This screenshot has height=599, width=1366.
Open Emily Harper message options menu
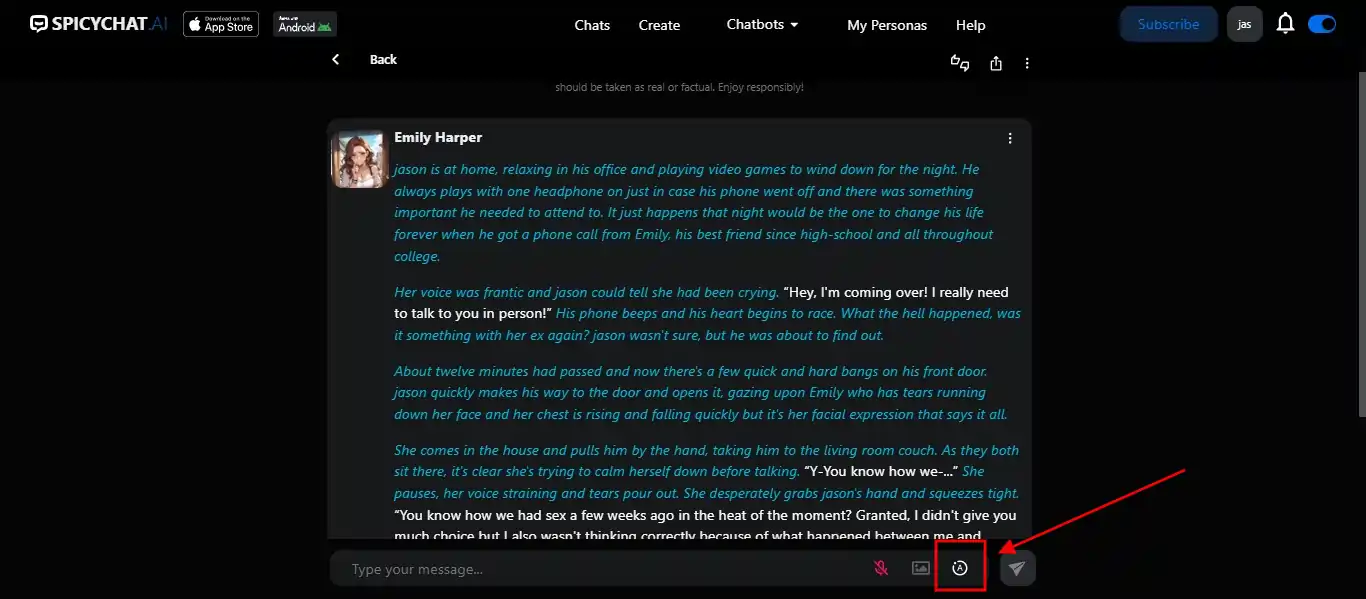pos(1010,138)
